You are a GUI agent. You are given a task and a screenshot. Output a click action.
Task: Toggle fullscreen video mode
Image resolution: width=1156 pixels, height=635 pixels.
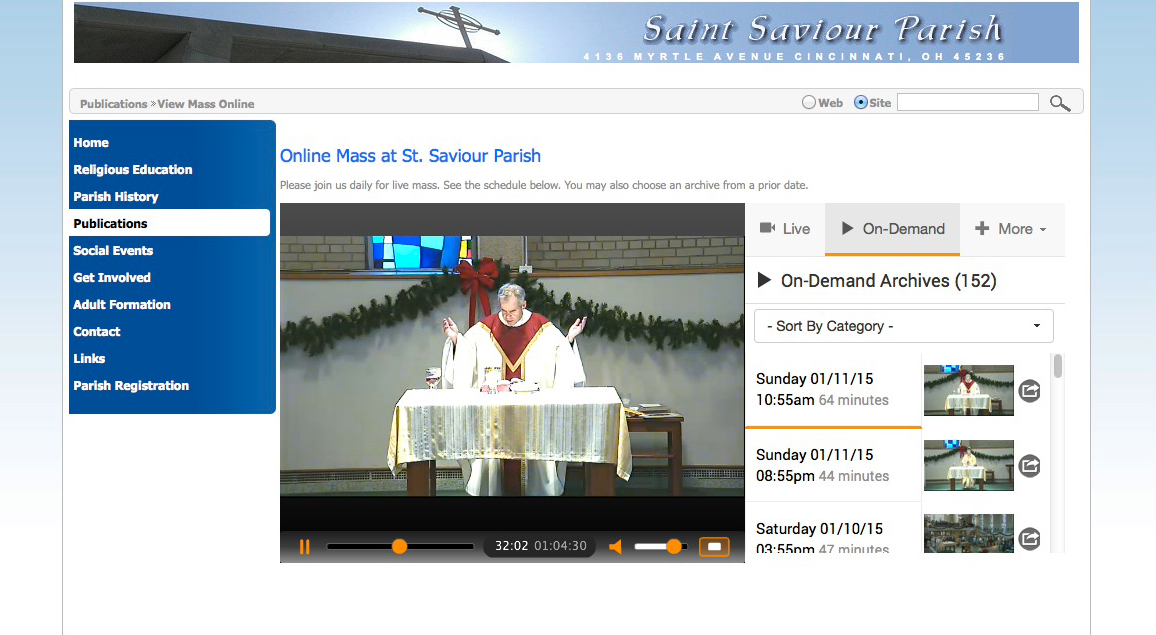click(714, 546)
